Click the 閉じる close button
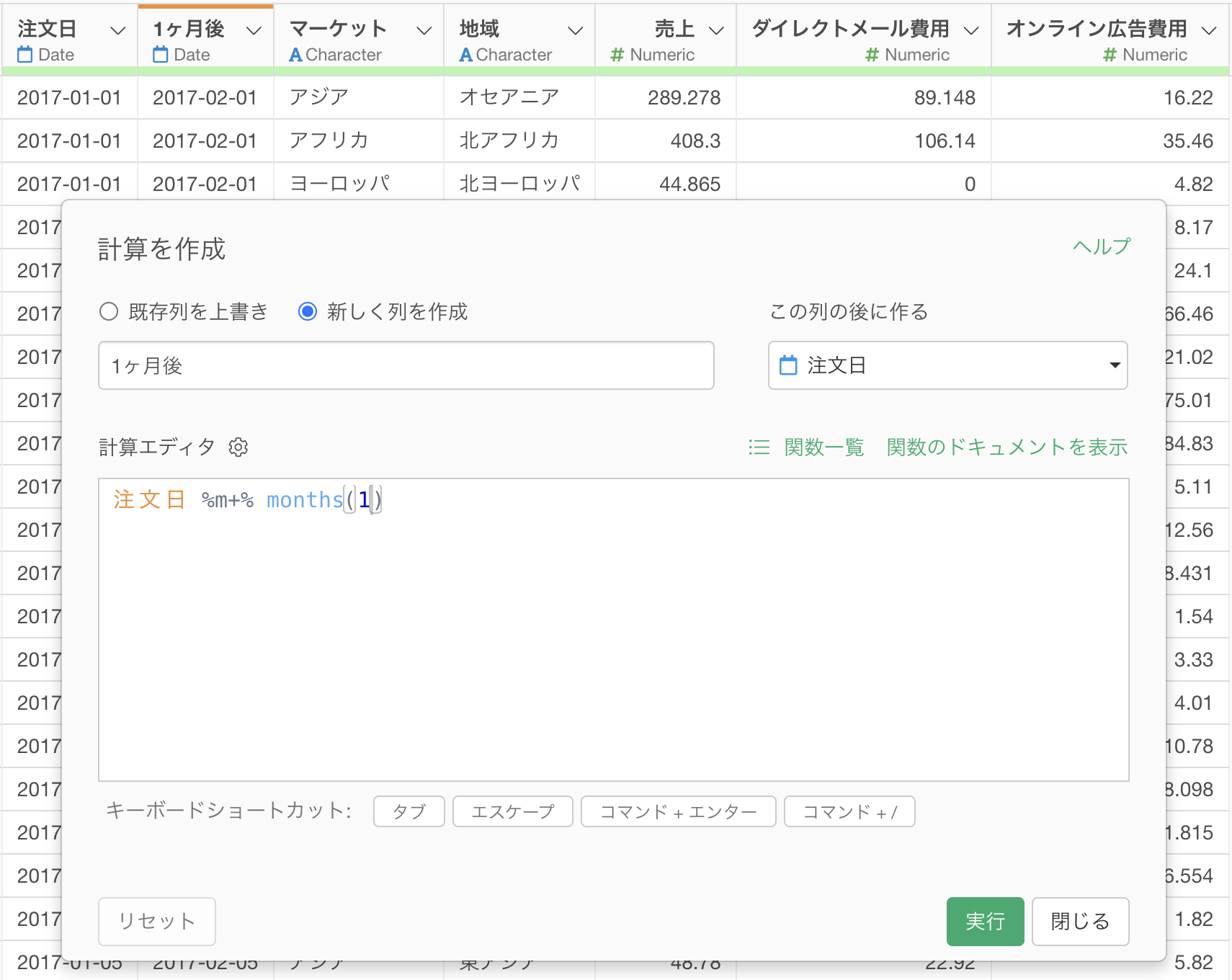Viewport: 1232px width, 980px height. (1080, 921)
